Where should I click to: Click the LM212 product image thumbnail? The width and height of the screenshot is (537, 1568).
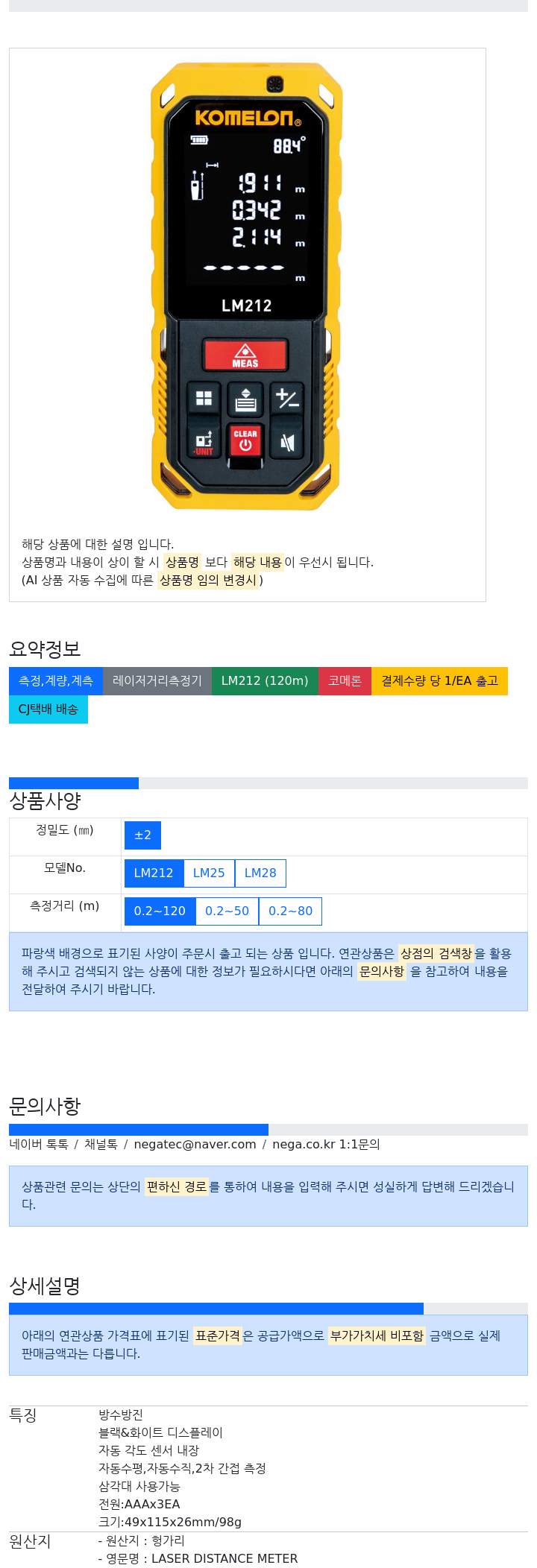[247, 286]
